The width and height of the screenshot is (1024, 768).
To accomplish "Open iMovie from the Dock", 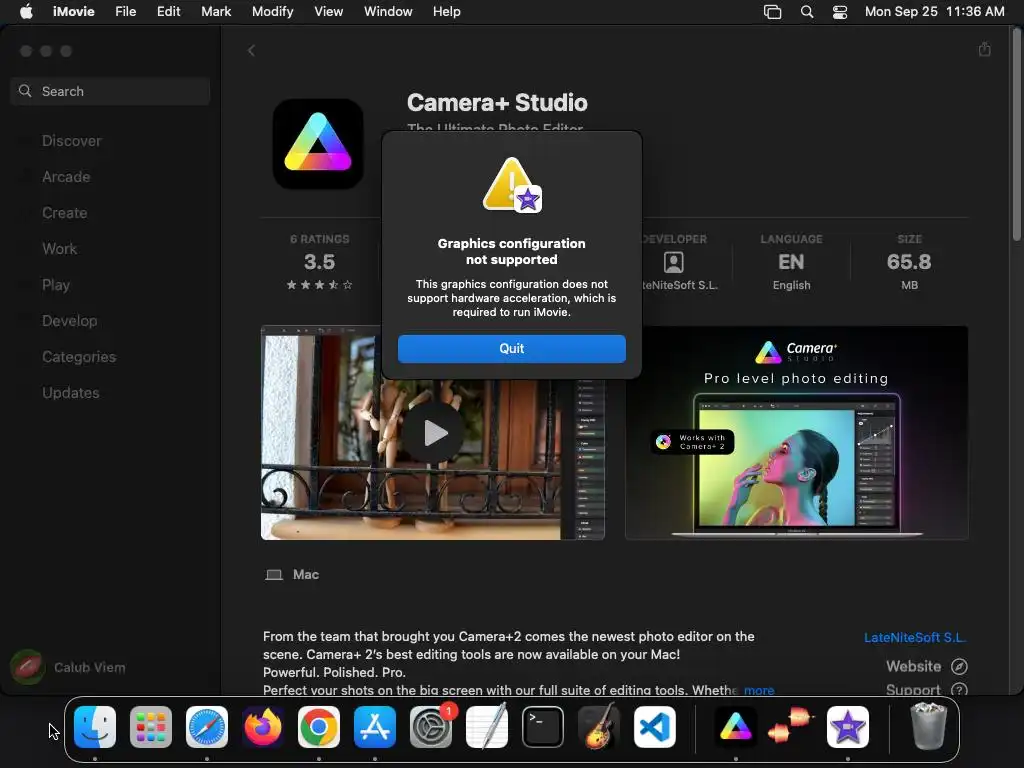I will point(848,727).
